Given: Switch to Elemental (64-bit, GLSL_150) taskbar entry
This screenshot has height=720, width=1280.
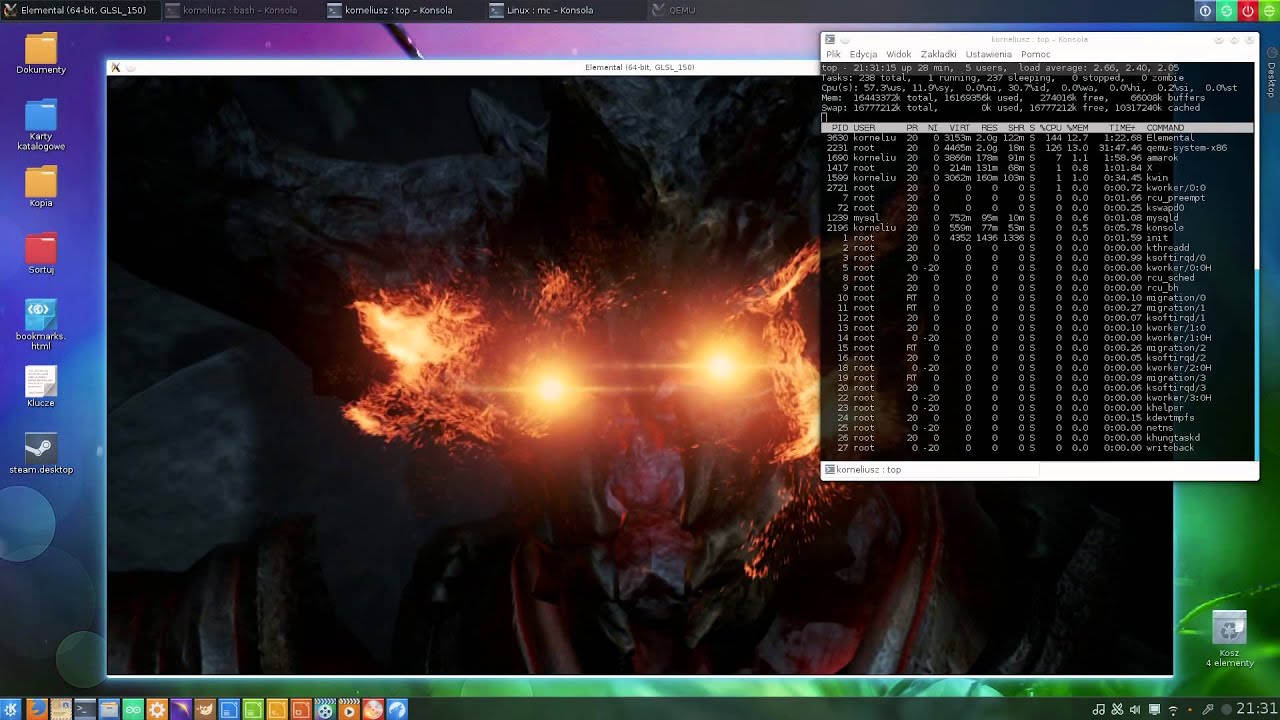Looking at the screenshot, I should [79, 10].
